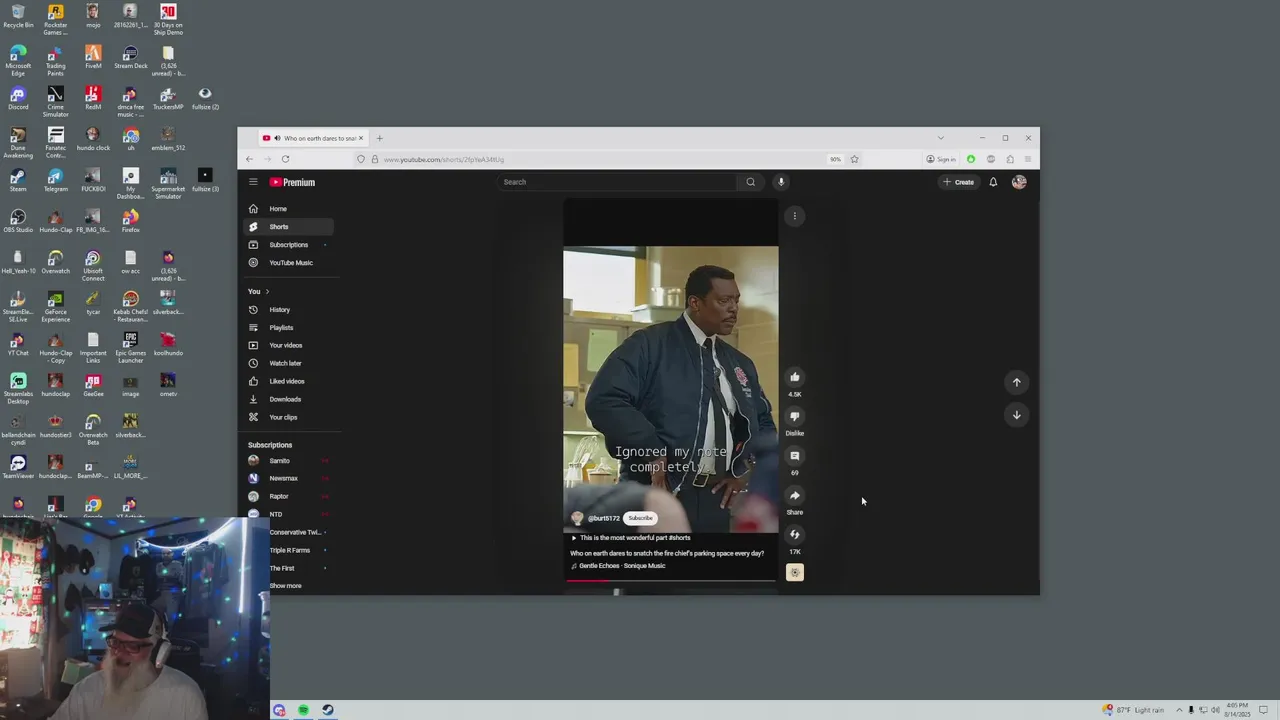Open Downloads in the sidebar
The image size is (1280, 720).
(x=290, y=399)
